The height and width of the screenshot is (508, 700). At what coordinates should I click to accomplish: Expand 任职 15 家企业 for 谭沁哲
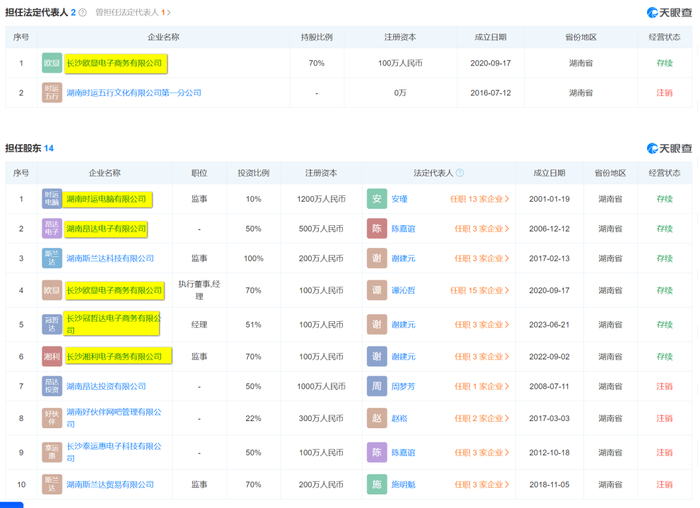pyautogui.click(x=479, y=291)
